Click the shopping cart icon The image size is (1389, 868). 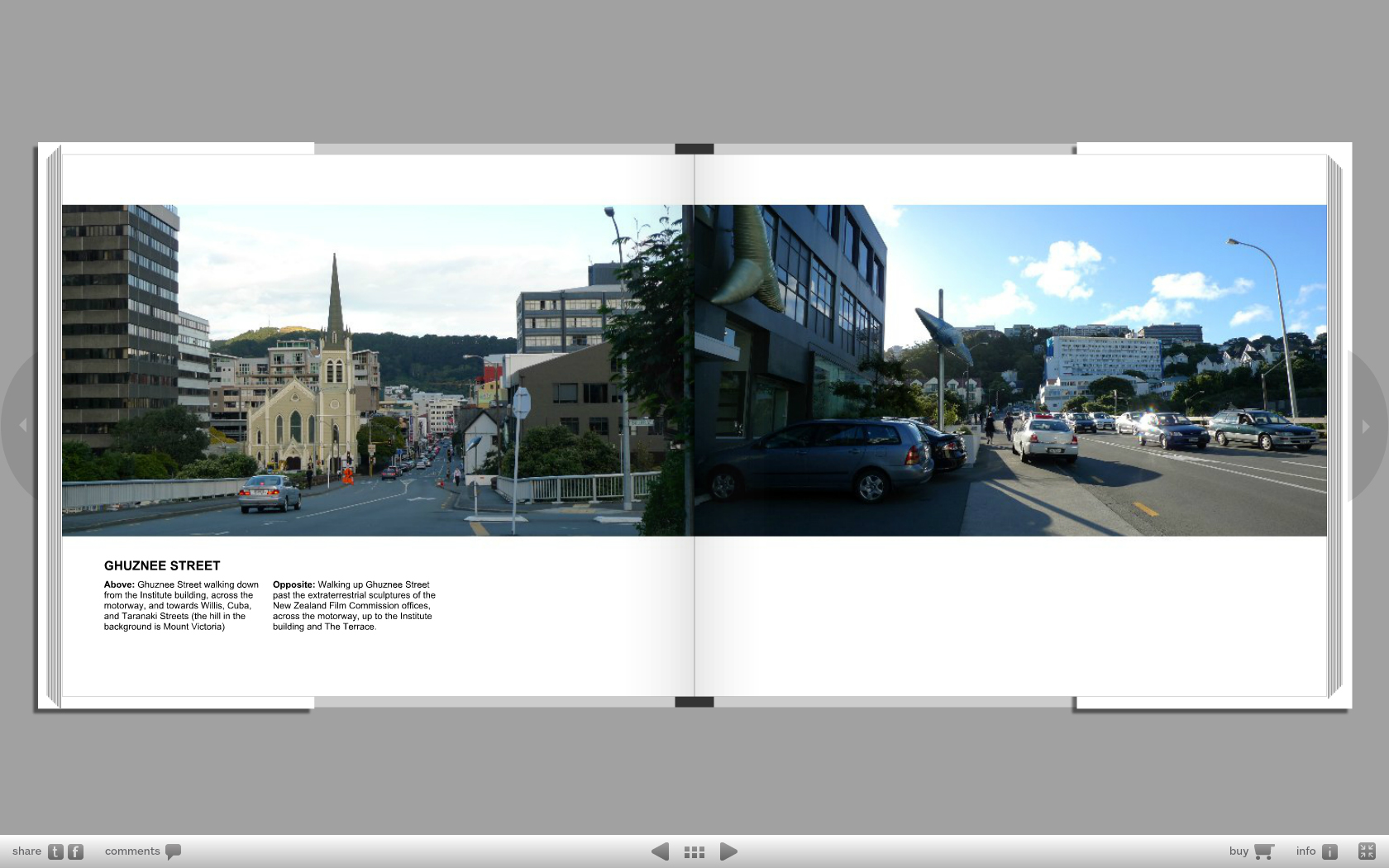coord(1263,851)
